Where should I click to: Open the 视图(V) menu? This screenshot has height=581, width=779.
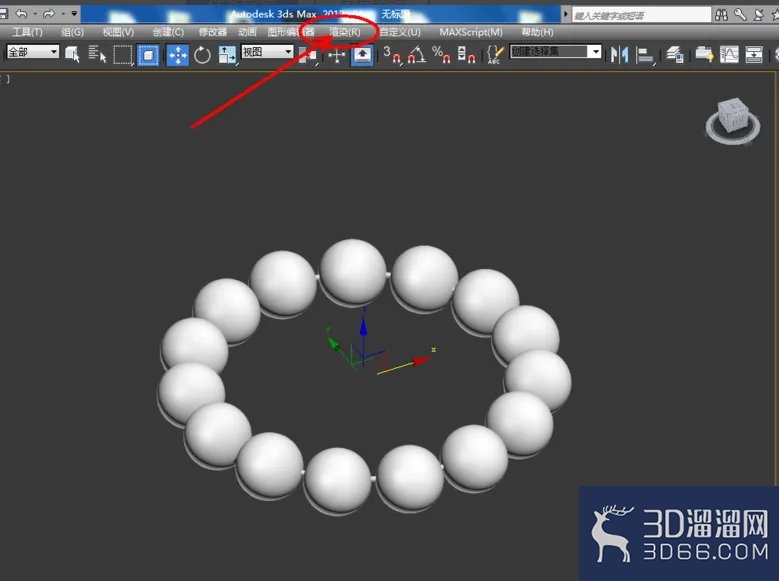(x=118, y=32)
